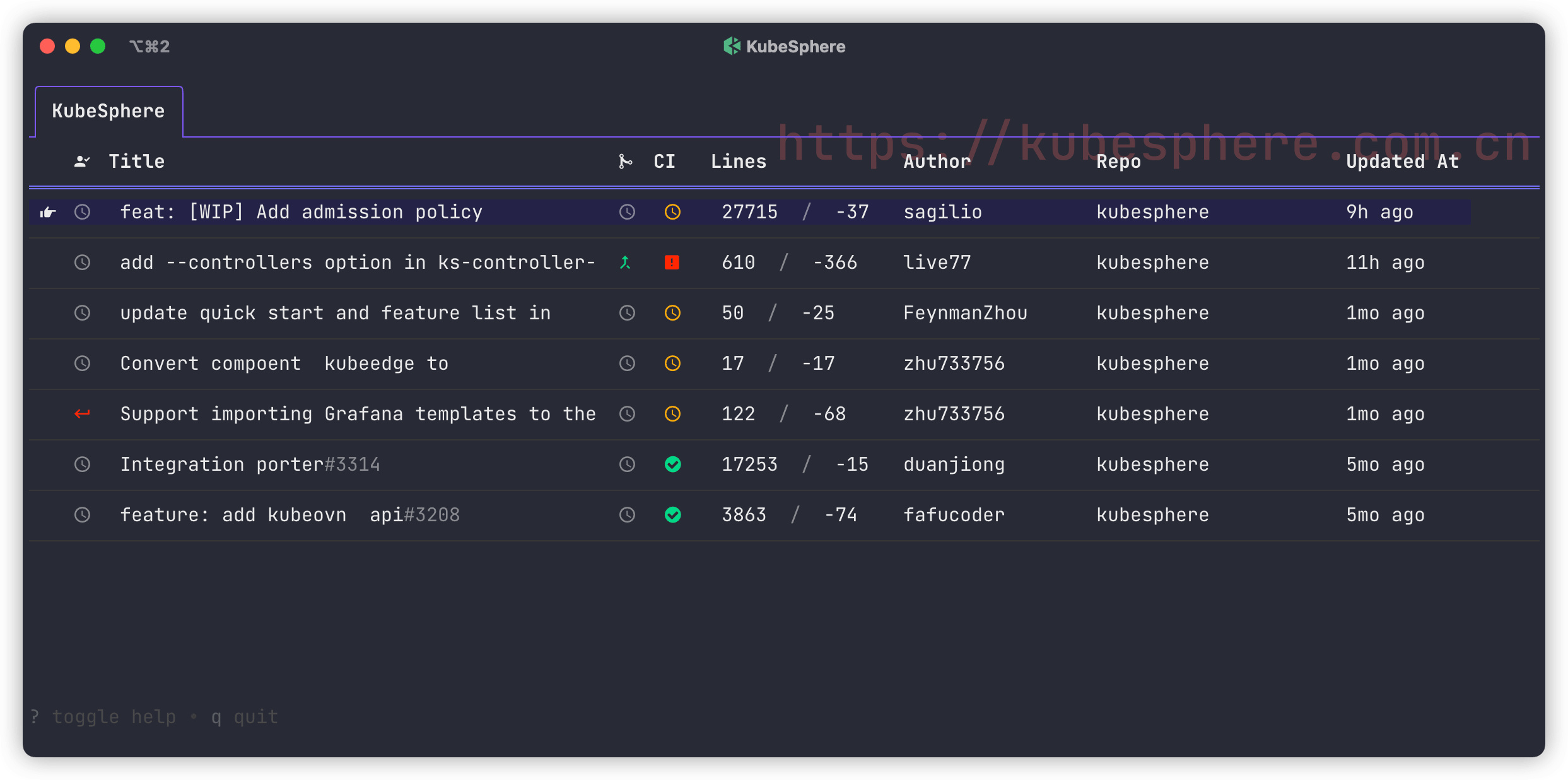Click the KubeSphere logo in the title bar
This screenshot has height=780, width=1568.
point(732,46)
